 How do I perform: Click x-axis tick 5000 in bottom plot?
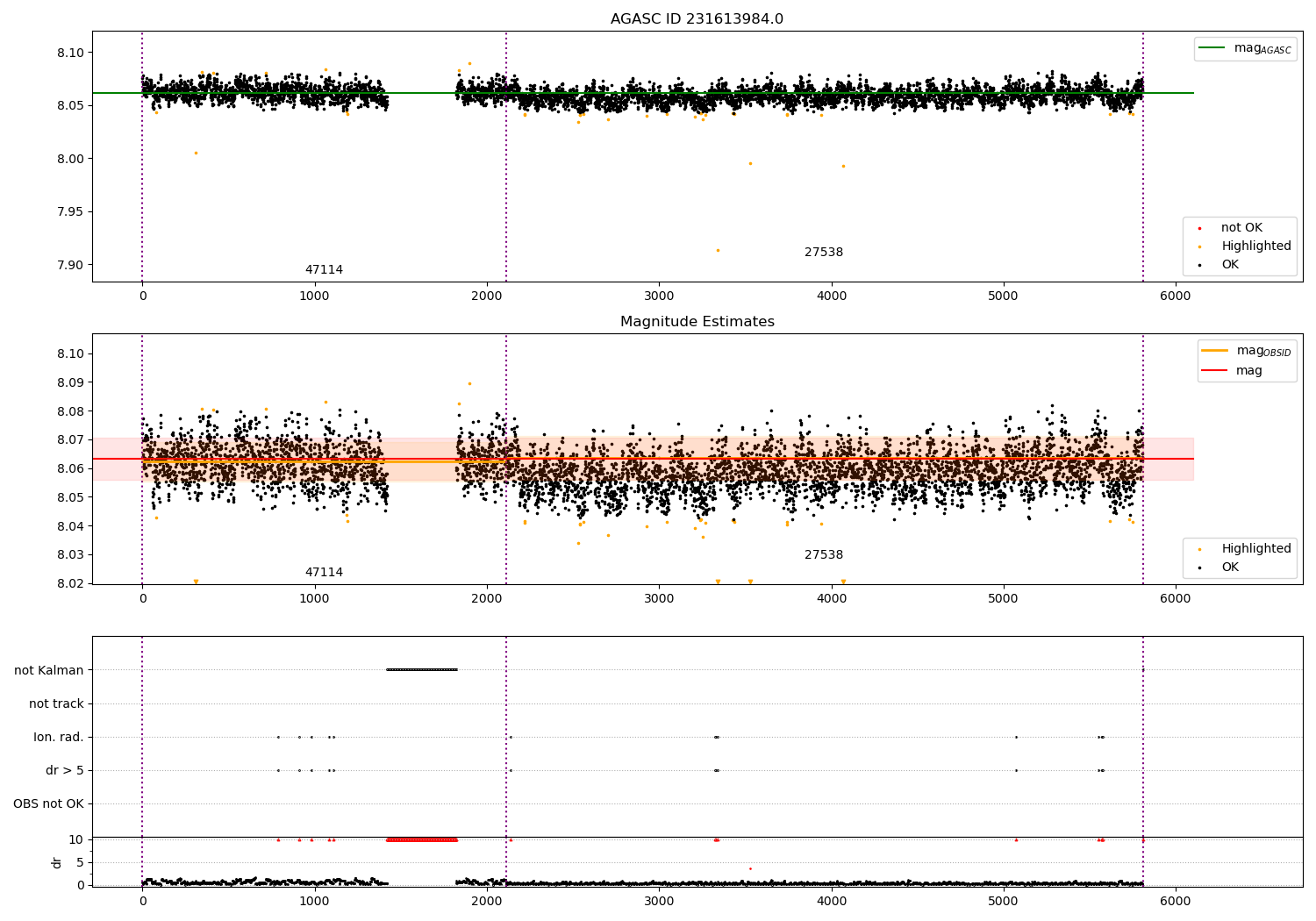coord(1003,901)
